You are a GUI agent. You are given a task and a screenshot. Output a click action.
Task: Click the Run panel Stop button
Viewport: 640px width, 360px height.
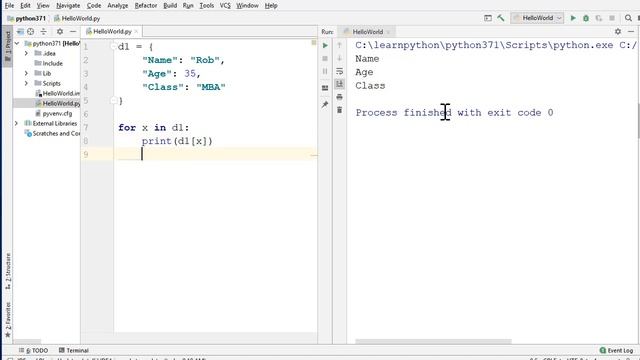pos(325,59)
